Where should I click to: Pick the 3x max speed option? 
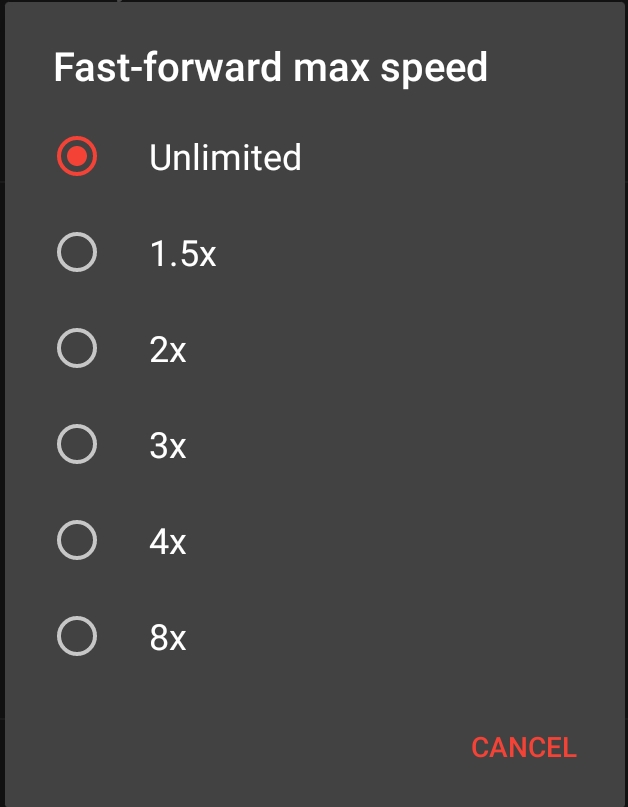coord(77,445)
